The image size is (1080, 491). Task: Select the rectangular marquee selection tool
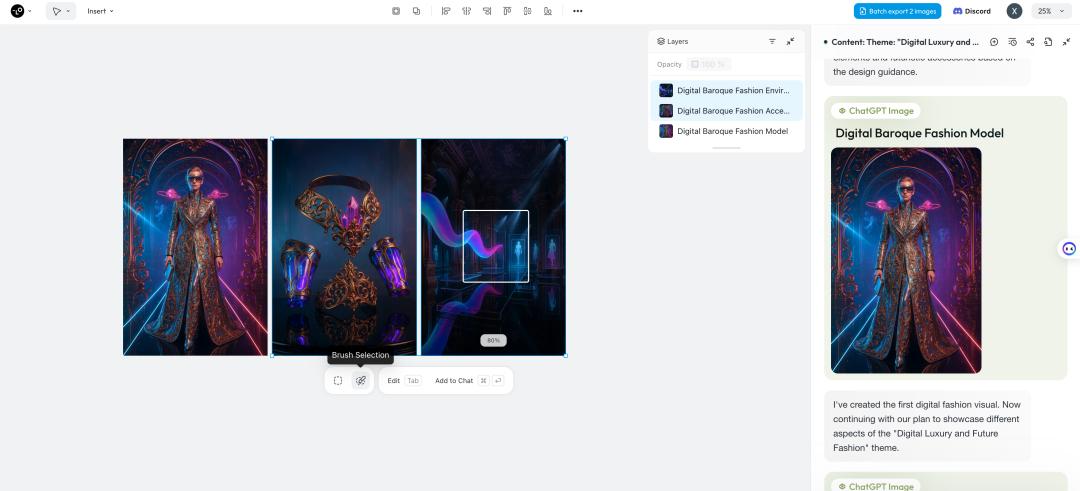click(x=338, y=381)
